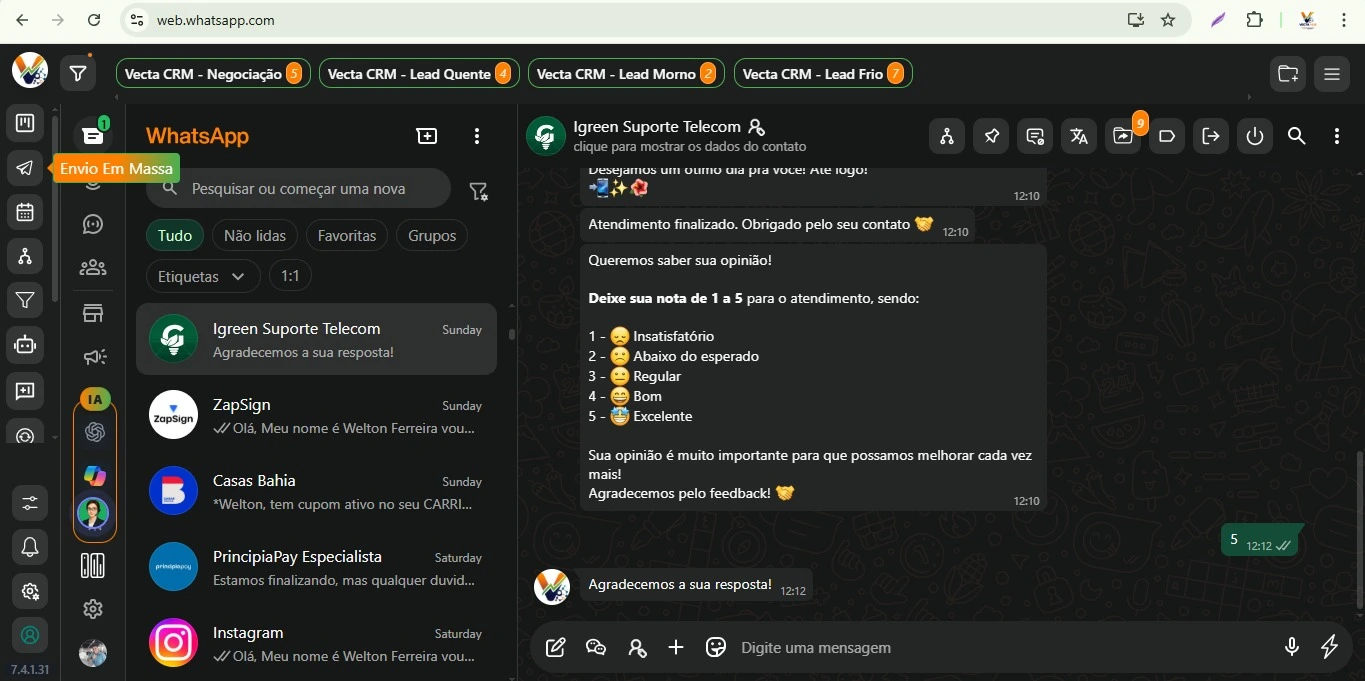This screenshot has width=1365, height=681.
Task: Open WhatsApp settings gear icon
Action: (93, 609)
